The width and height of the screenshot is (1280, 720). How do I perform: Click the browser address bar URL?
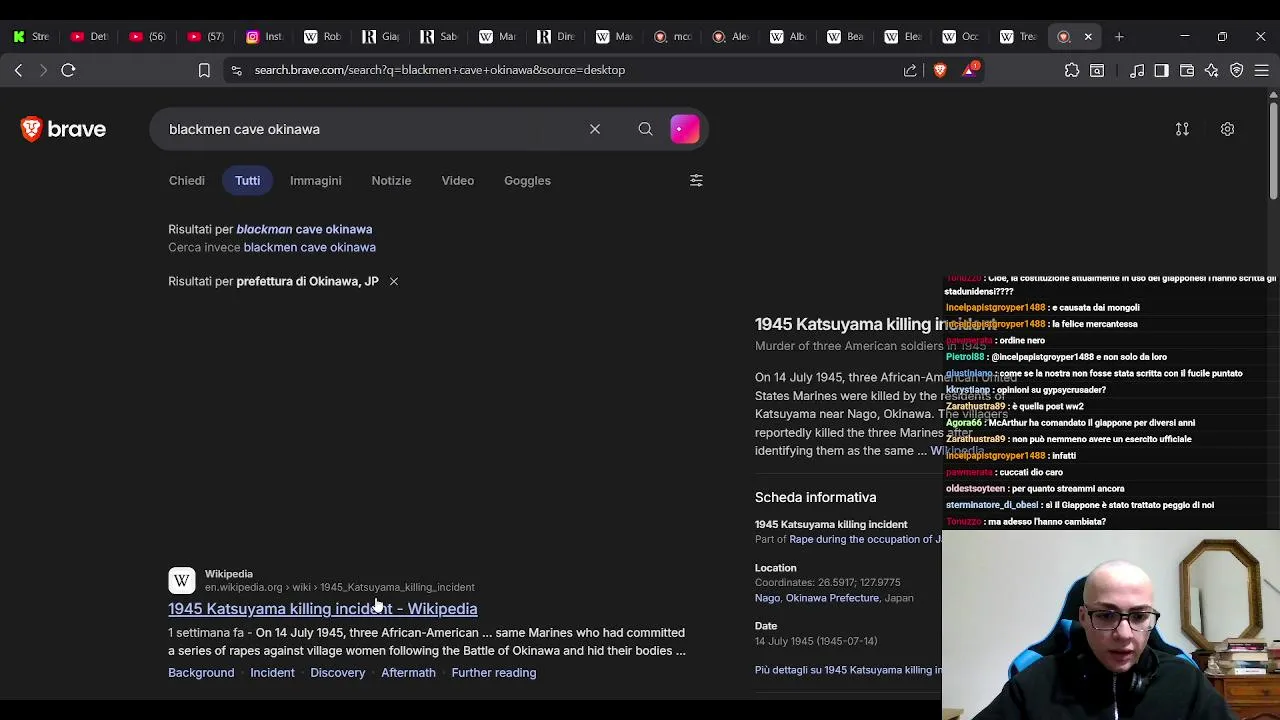tap(440, 70)
